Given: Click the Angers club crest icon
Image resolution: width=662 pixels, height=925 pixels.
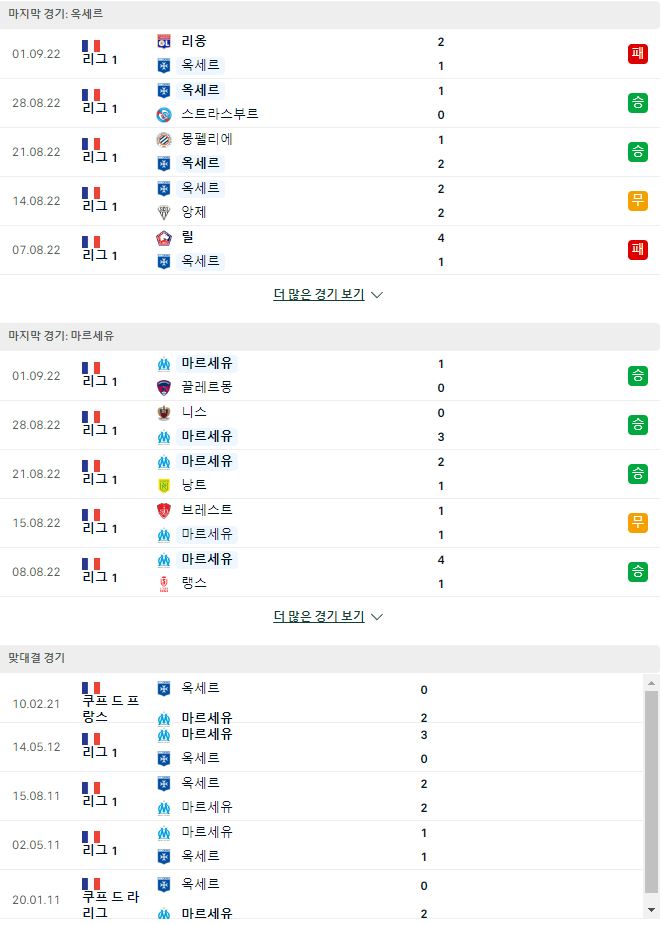Looking at the screenshot, I should click(164, 212).
